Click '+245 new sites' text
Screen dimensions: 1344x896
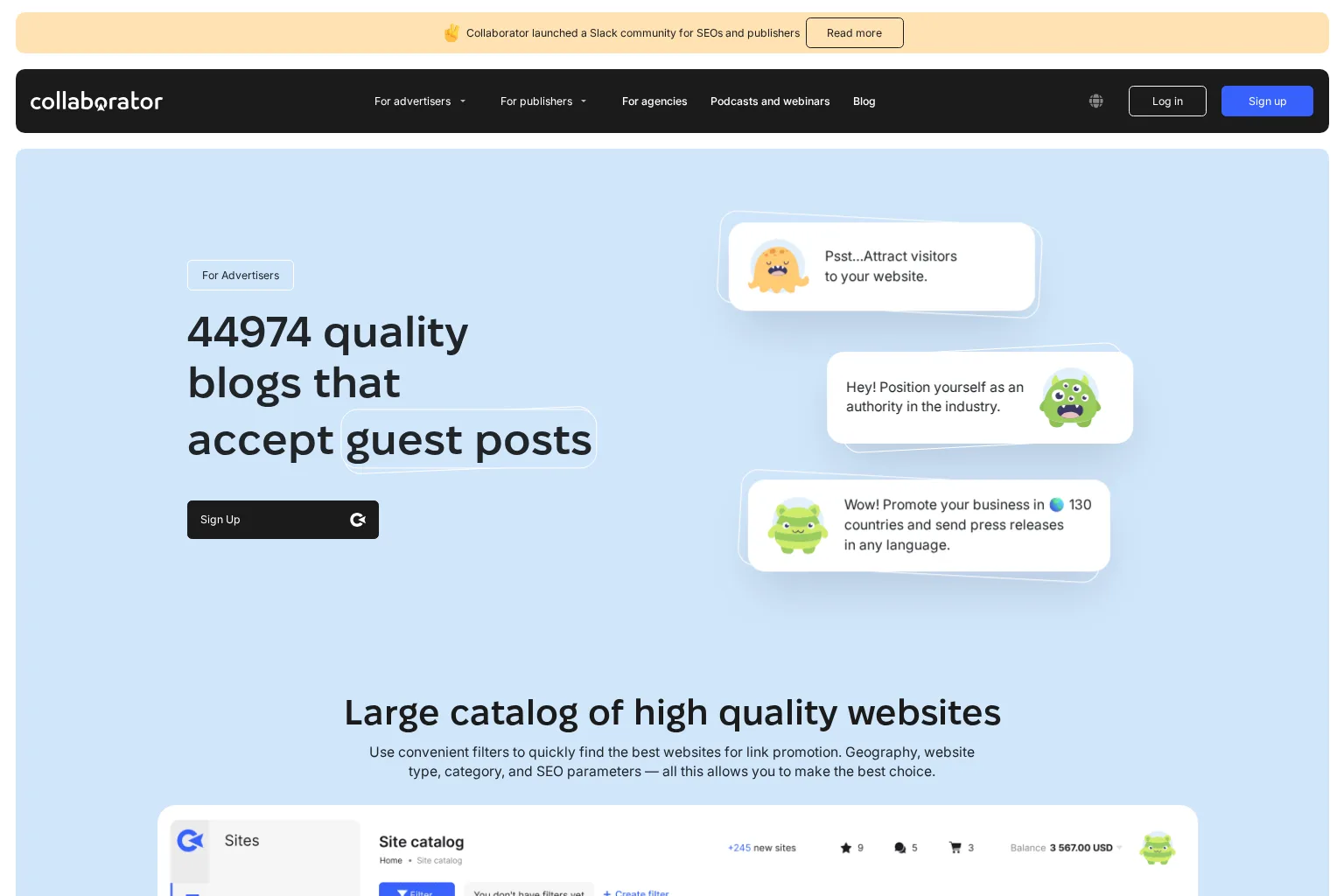point(762,848)
